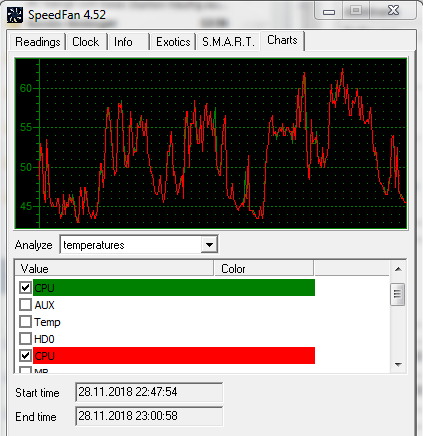Click the Temp label in the list
Image resolution: width=423 pixels, height=436 pixels.
click(47, 322)
